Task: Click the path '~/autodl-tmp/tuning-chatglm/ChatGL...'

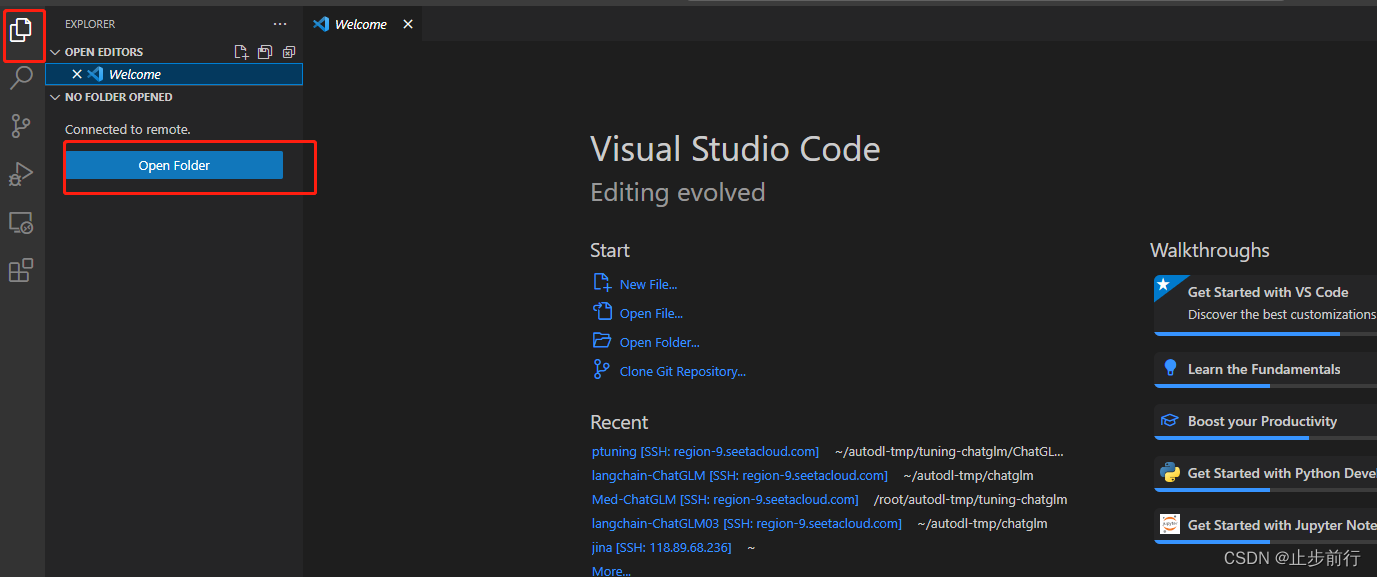Action: 949,452
